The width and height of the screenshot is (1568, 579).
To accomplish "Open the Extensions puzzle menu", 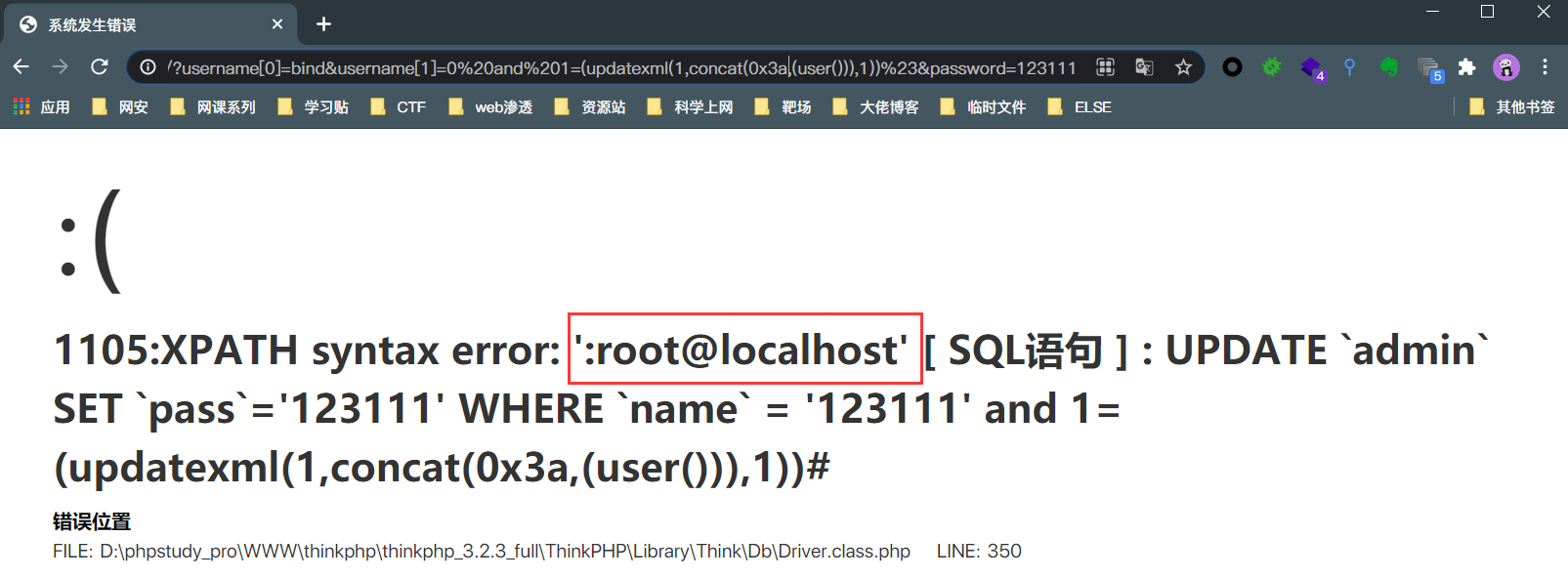I will [1466, 66].
